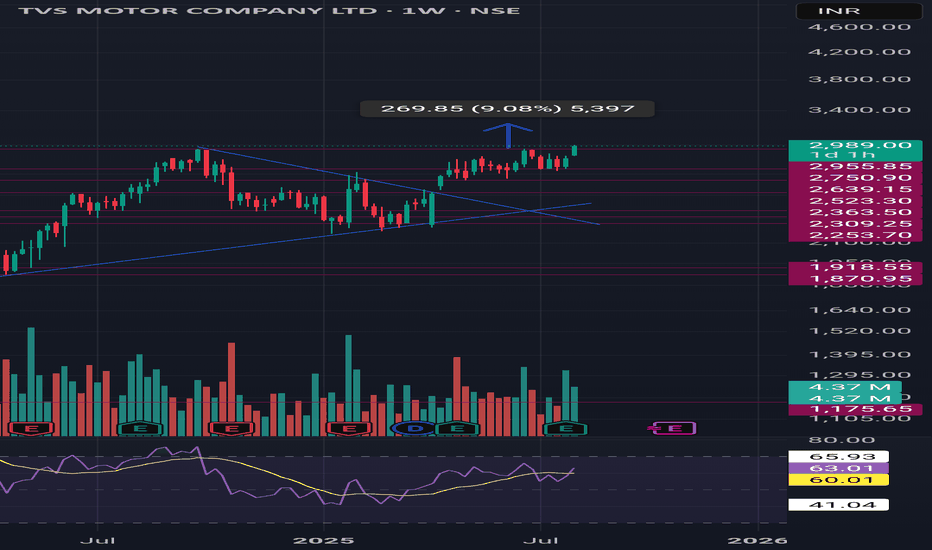Select the descending blue trendline from the peak
This screenshot has height=550, width=932.
pyautogui.click(x=398, y=185)
